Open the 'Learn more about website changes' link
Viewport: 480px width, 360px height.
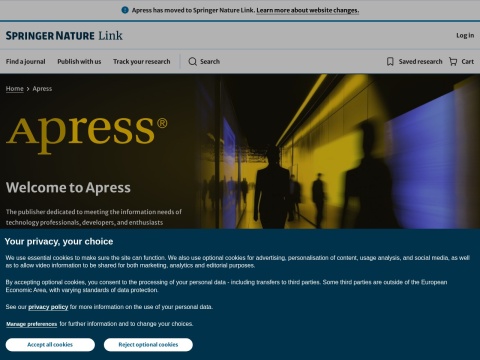pyautogui.click(x=308, y=10)
